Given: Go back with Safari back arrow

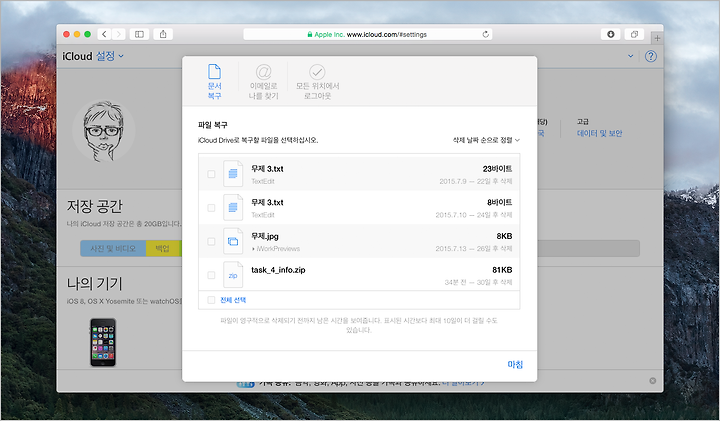Looking at the screenshot, I should click(x=105, y=34).
